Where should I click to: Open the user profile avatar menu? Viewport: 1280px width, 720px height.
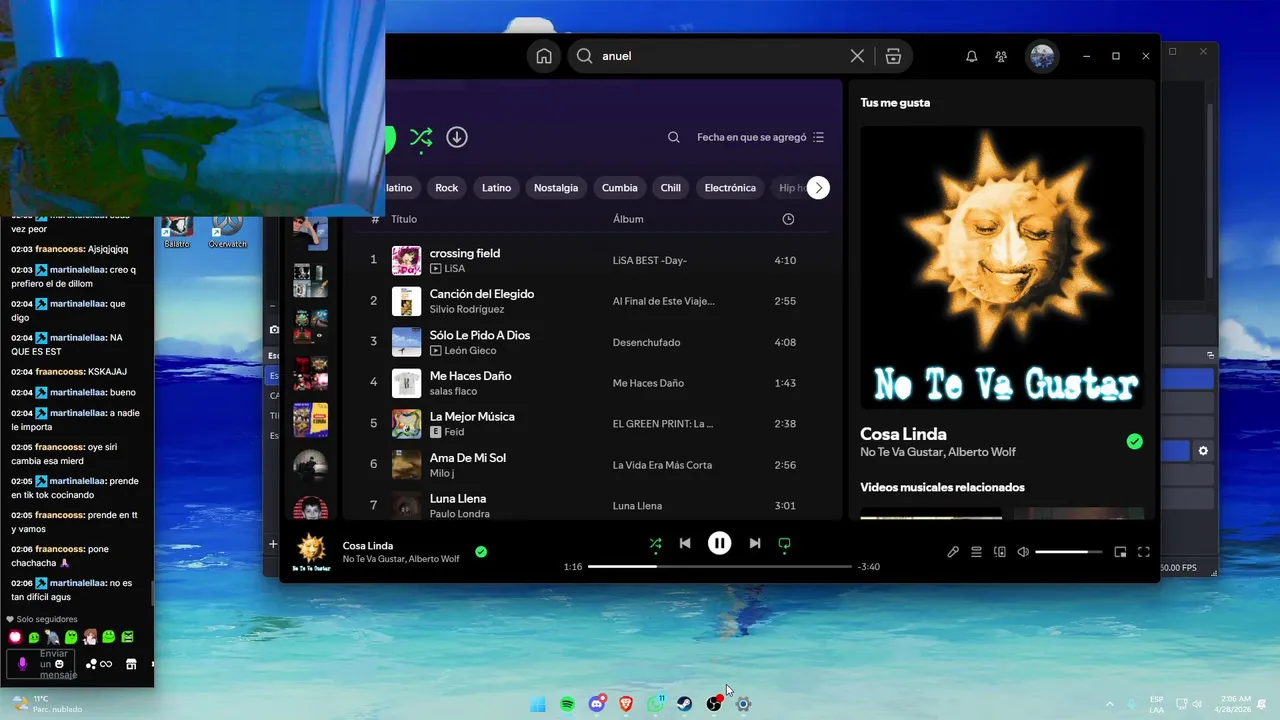(1042, 56)
